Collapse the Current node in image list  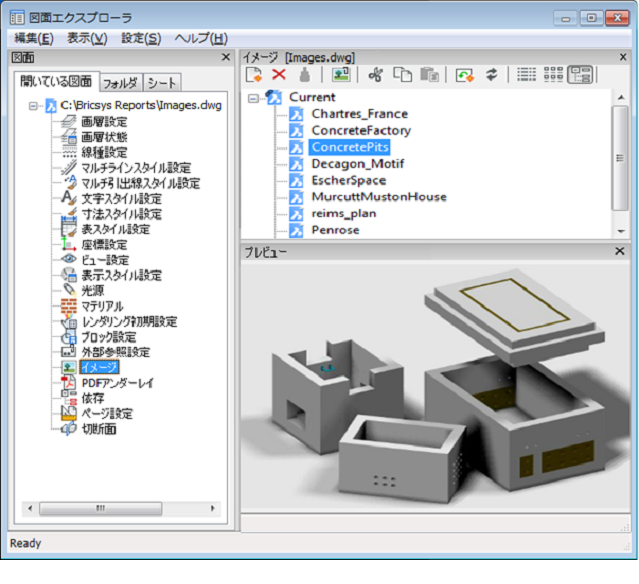(253, 98)
